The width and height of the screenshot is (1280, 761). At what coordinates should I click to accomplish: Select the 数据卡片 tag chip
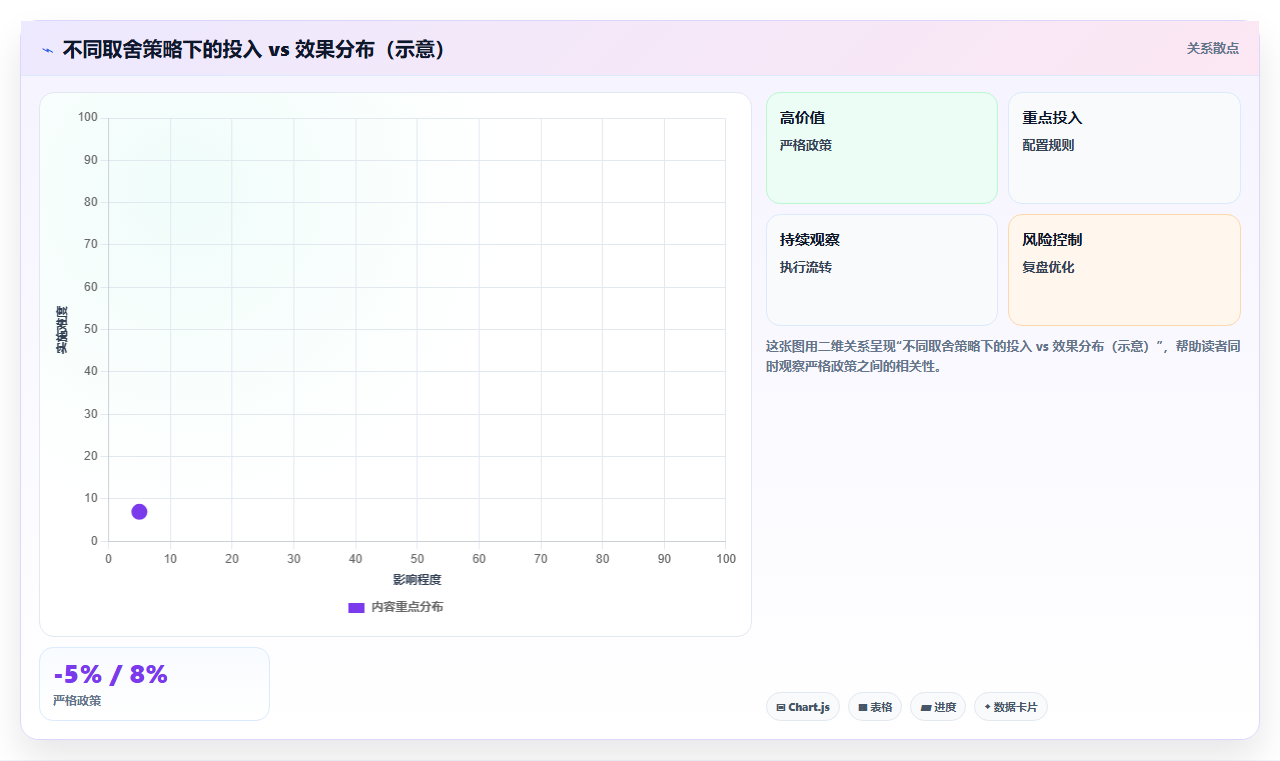(x=1011, y=707)
